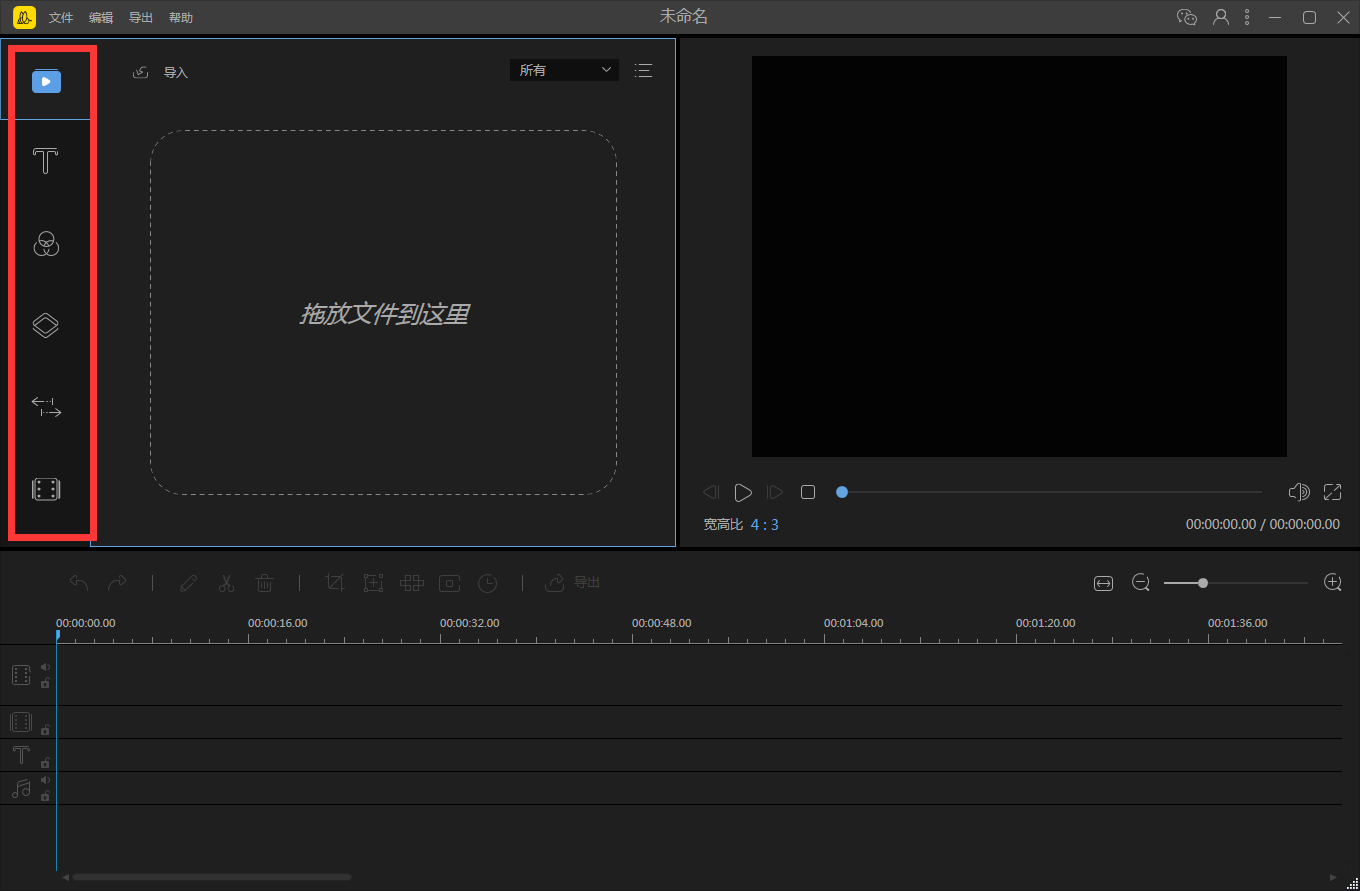
Task: Click the Undo arrow in timeline toolbar
Action: [79, 583]
